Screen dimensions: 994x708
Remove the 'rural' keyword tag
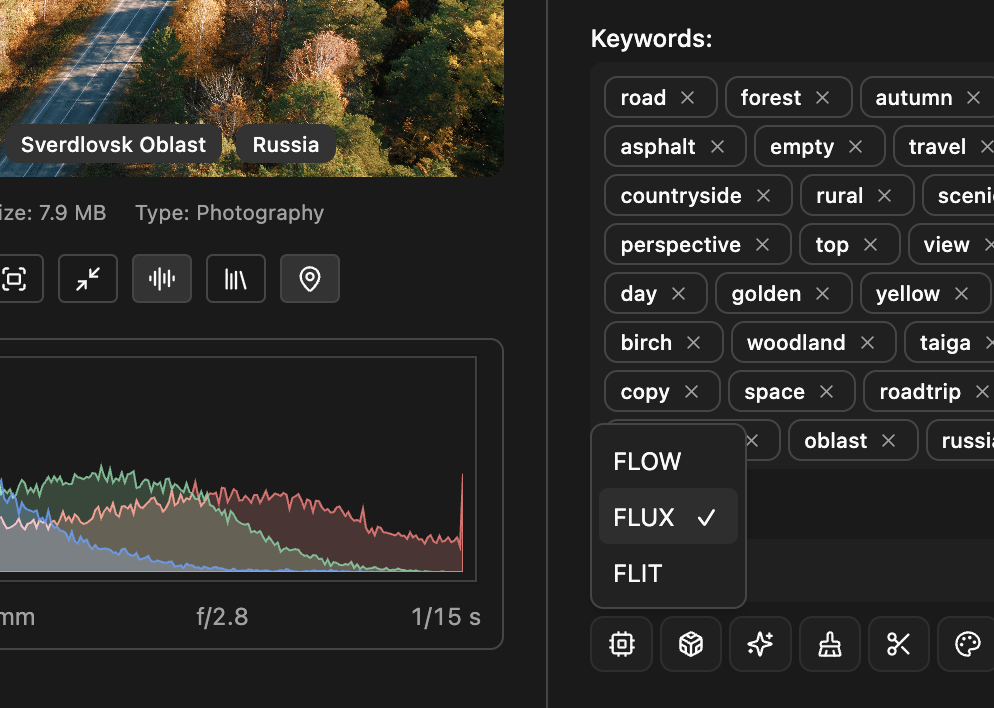coord(885,196)
